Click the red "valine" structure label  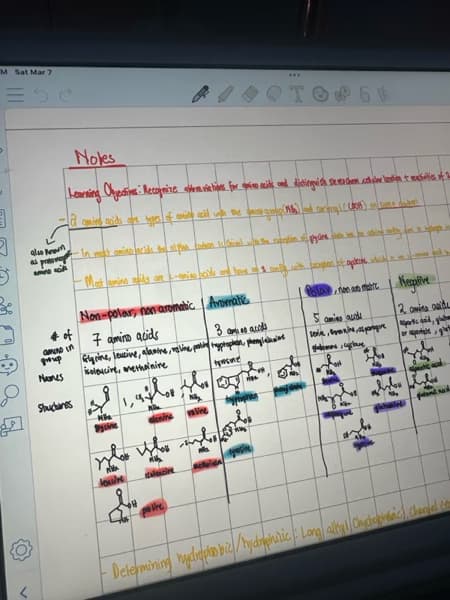tap(197, 411)
